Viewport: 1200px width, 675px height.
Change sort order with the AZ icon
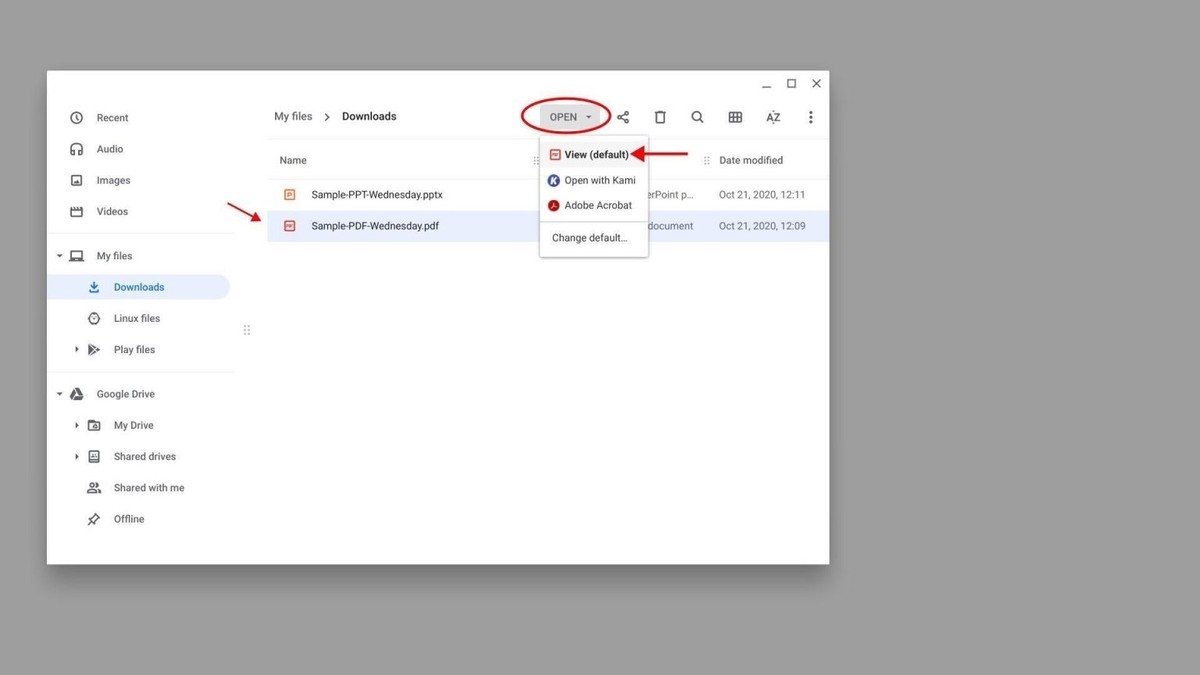(773, 117)
